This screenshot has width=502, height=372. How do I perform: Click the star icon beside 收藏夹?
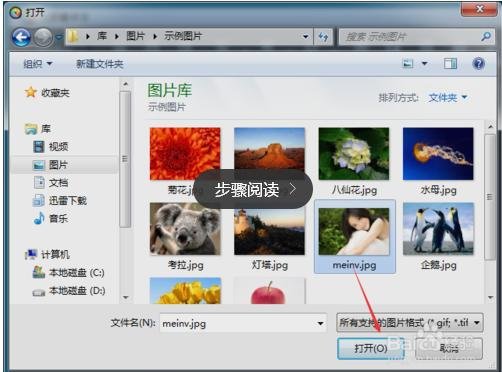(31, 92)
